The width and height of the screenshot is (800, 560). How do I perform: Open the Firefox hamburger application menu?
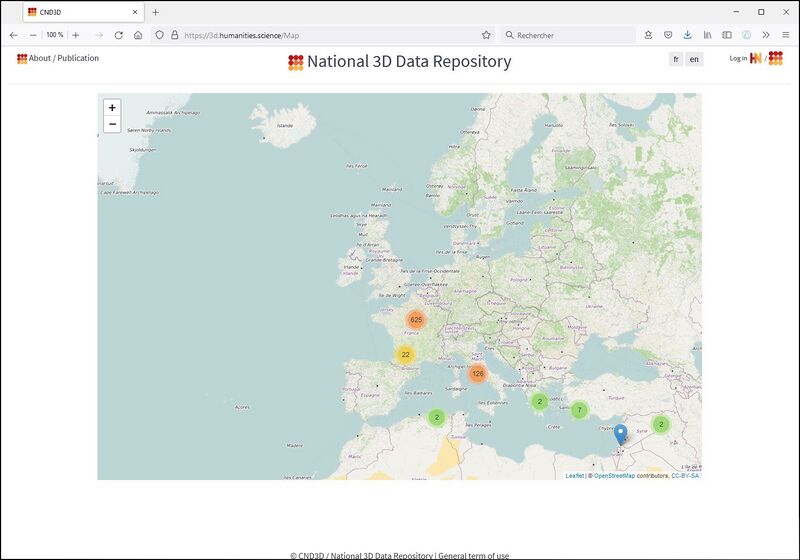[x=785, y=35]
